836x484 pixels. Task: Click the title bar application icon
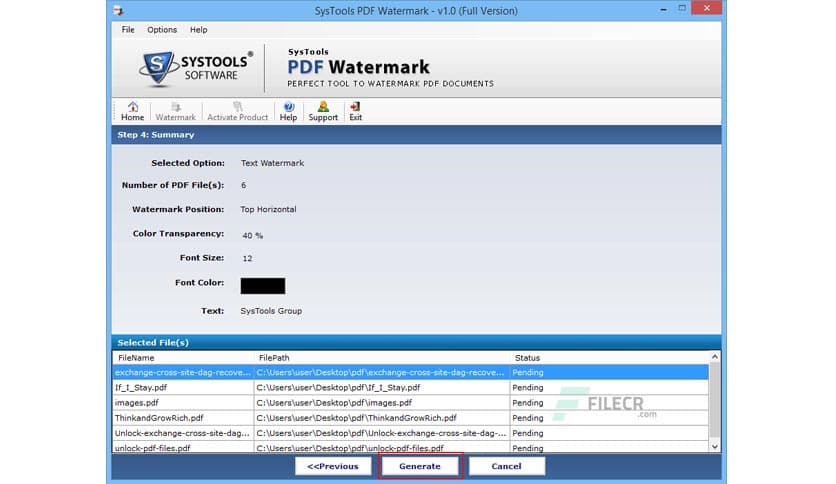pyautogui.click(x=118, y=10)
